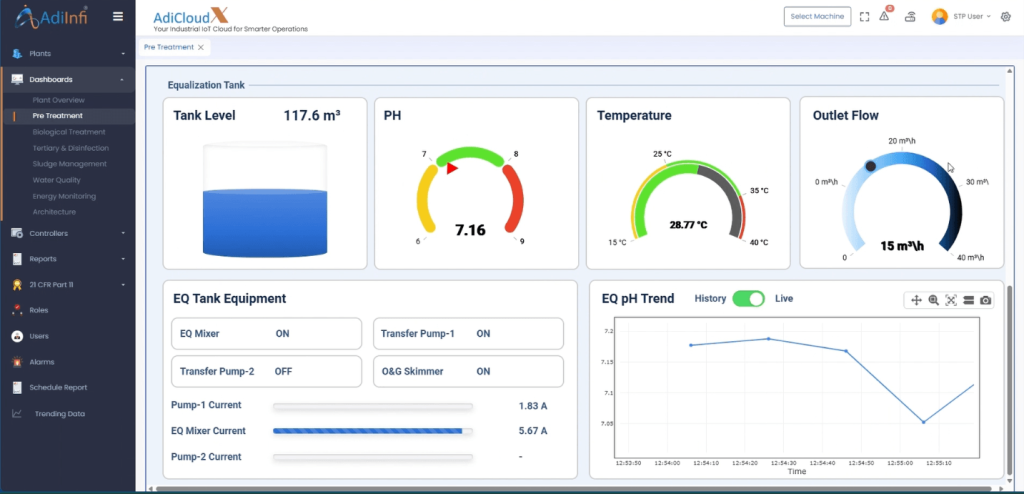Collapse the Dashboards menu chevron
The width and height of the screenshot is (1024, 494).
point(121,79)
